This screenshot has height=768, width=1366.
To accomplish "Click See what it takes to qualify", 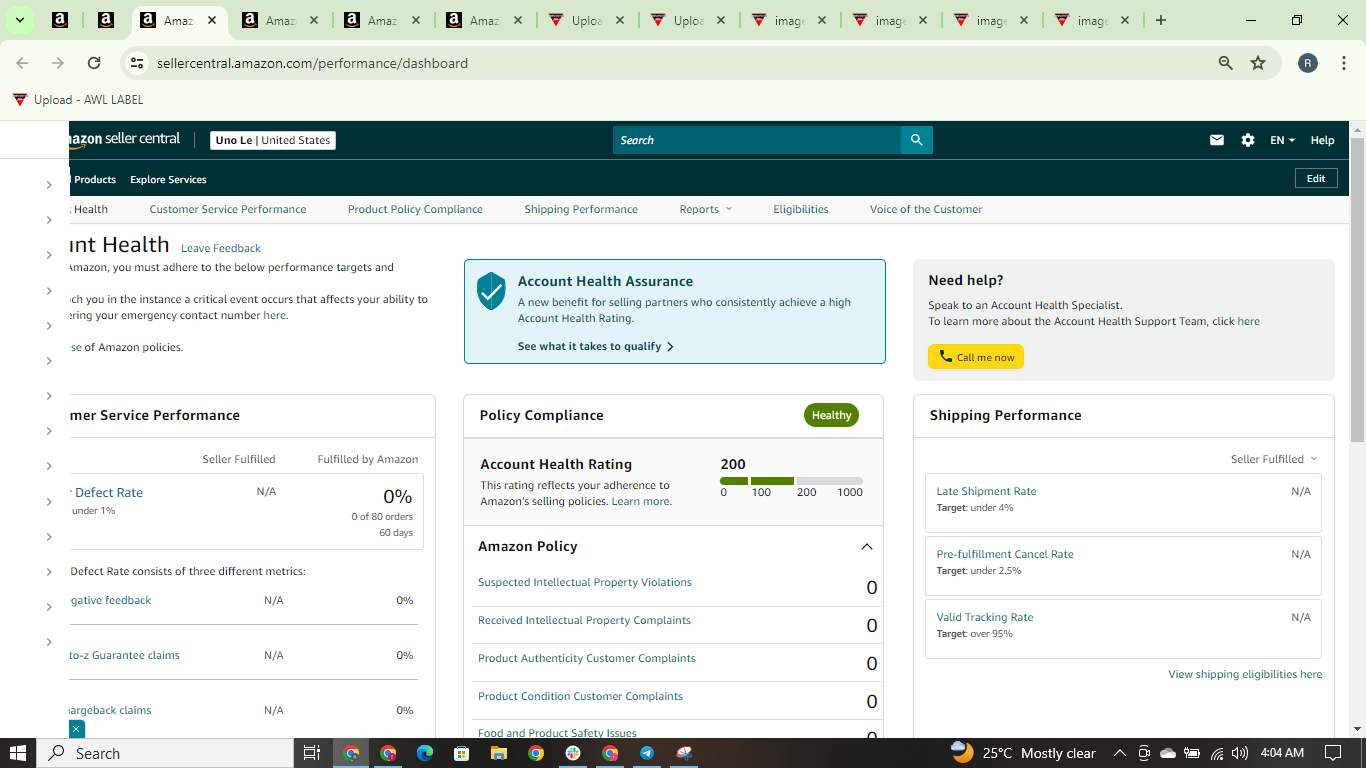I will (596, 346).
